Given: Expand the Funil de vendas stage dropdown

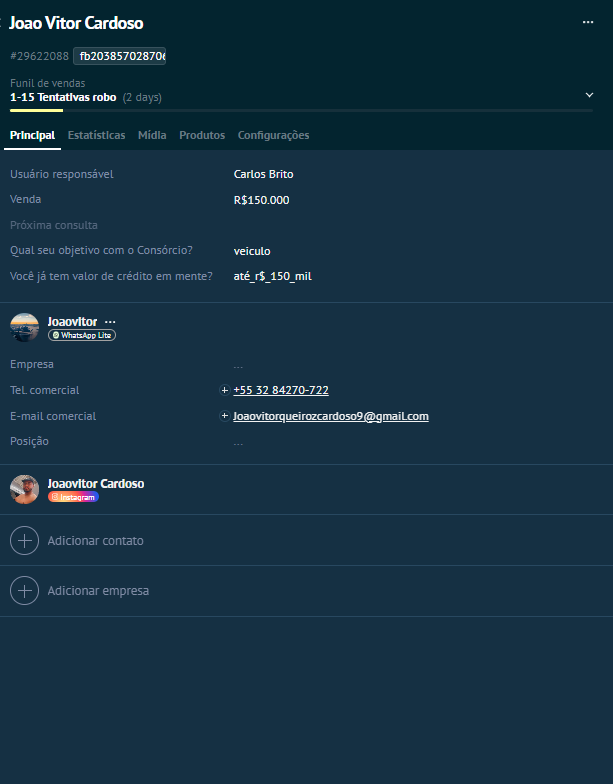Looking at the screenshot, I should (588, 95).
